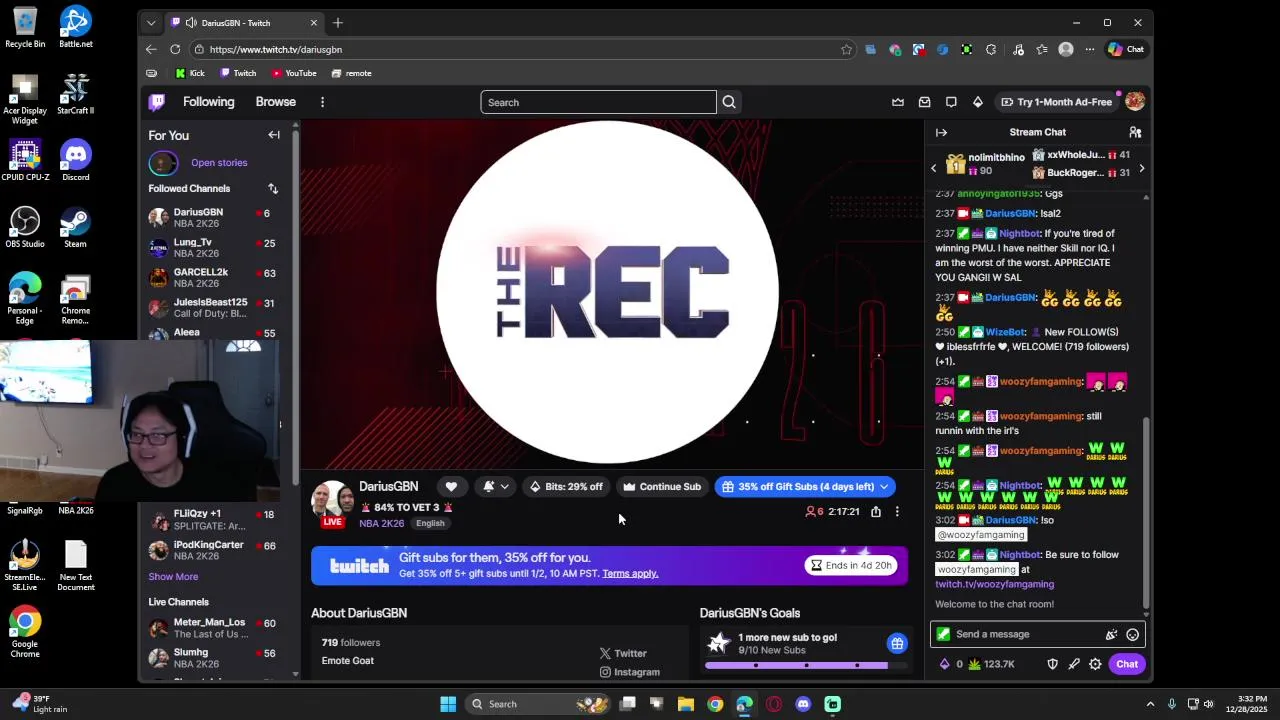
Task: Open Whispers speech bubble icon
Action: click(x=951, y=102)
